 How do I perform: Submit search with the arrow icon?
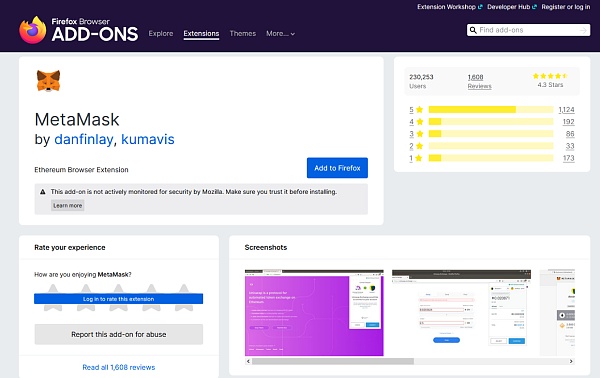583,30
